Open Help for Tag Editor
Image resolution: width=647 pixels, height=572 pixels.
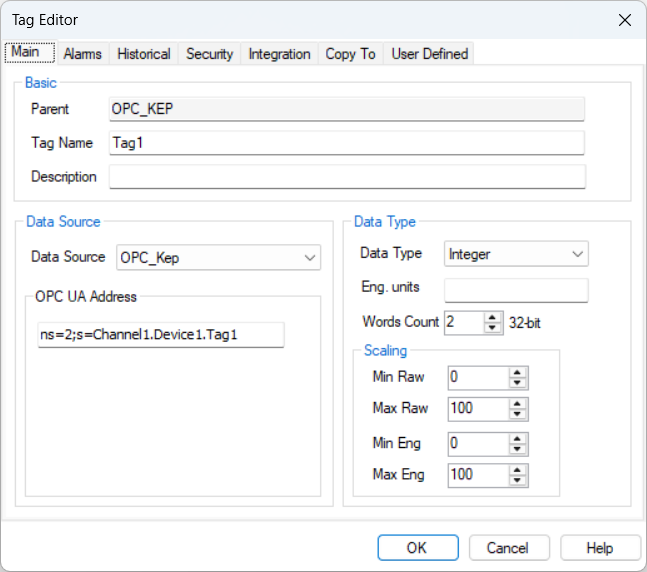(x=600, y=548)
